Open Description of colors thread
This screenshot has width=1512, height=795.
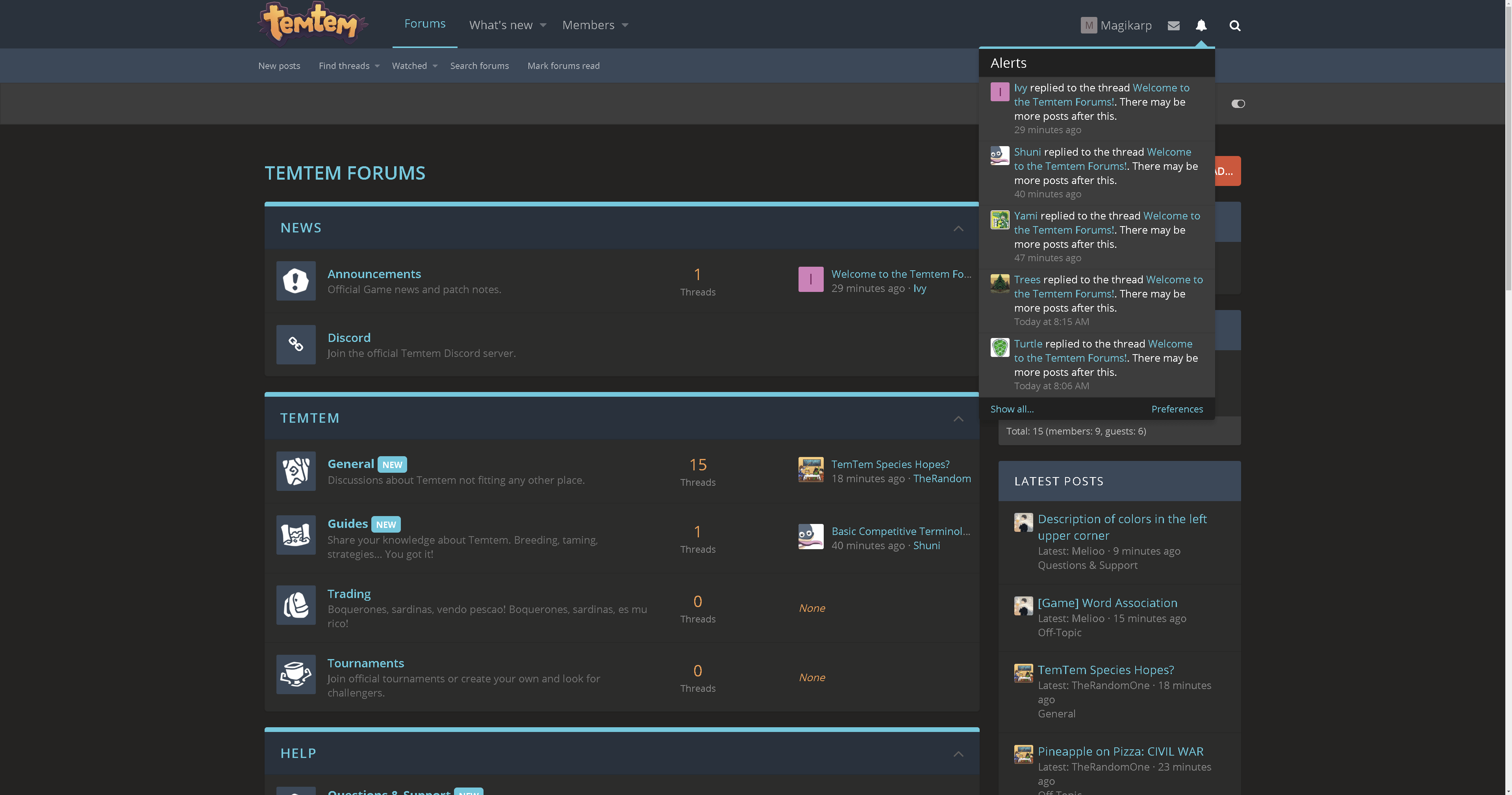[x=1122, y=527]
